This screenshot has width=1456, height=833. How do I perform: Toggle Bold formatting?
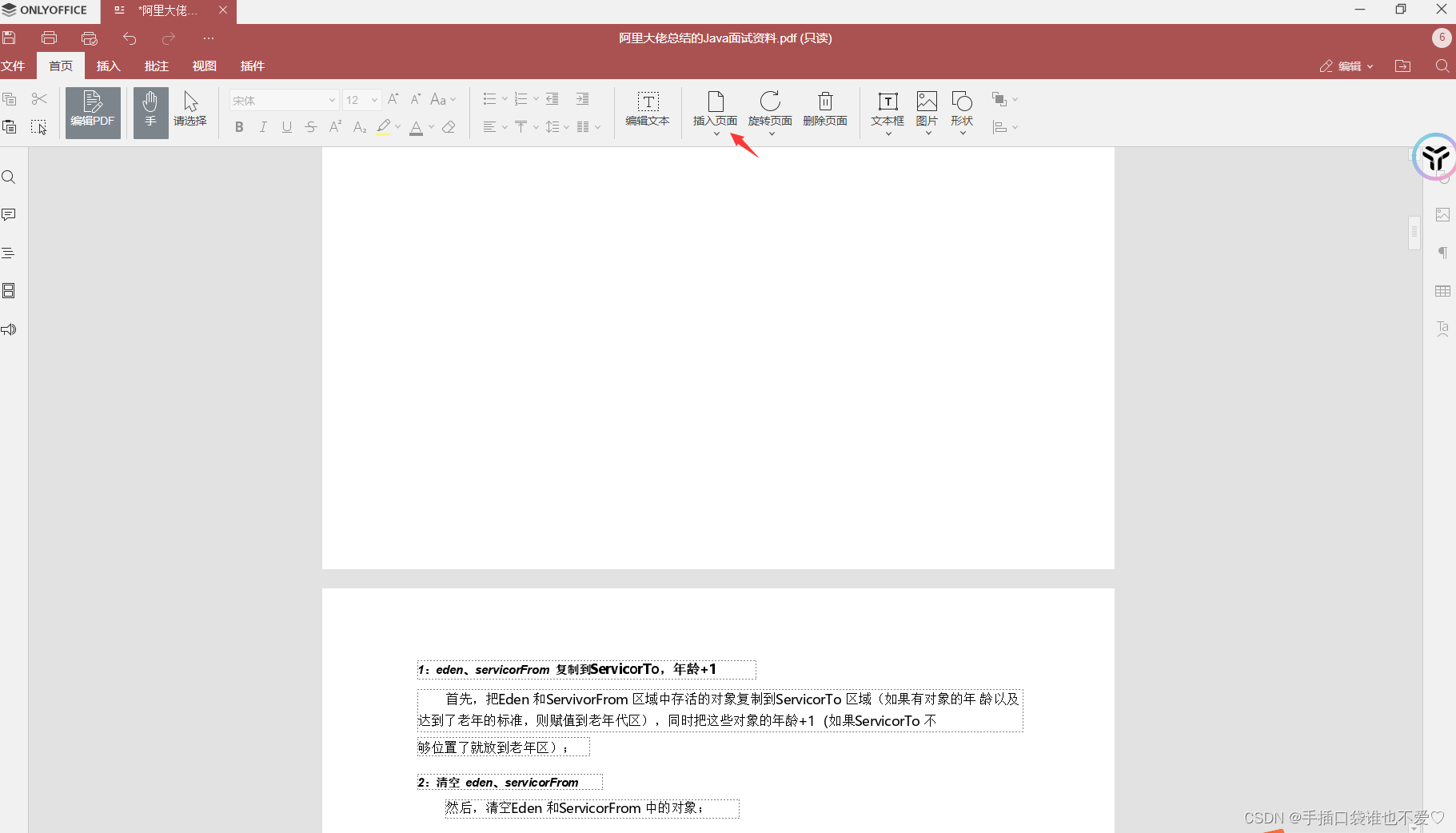click(x=239, y=126)
